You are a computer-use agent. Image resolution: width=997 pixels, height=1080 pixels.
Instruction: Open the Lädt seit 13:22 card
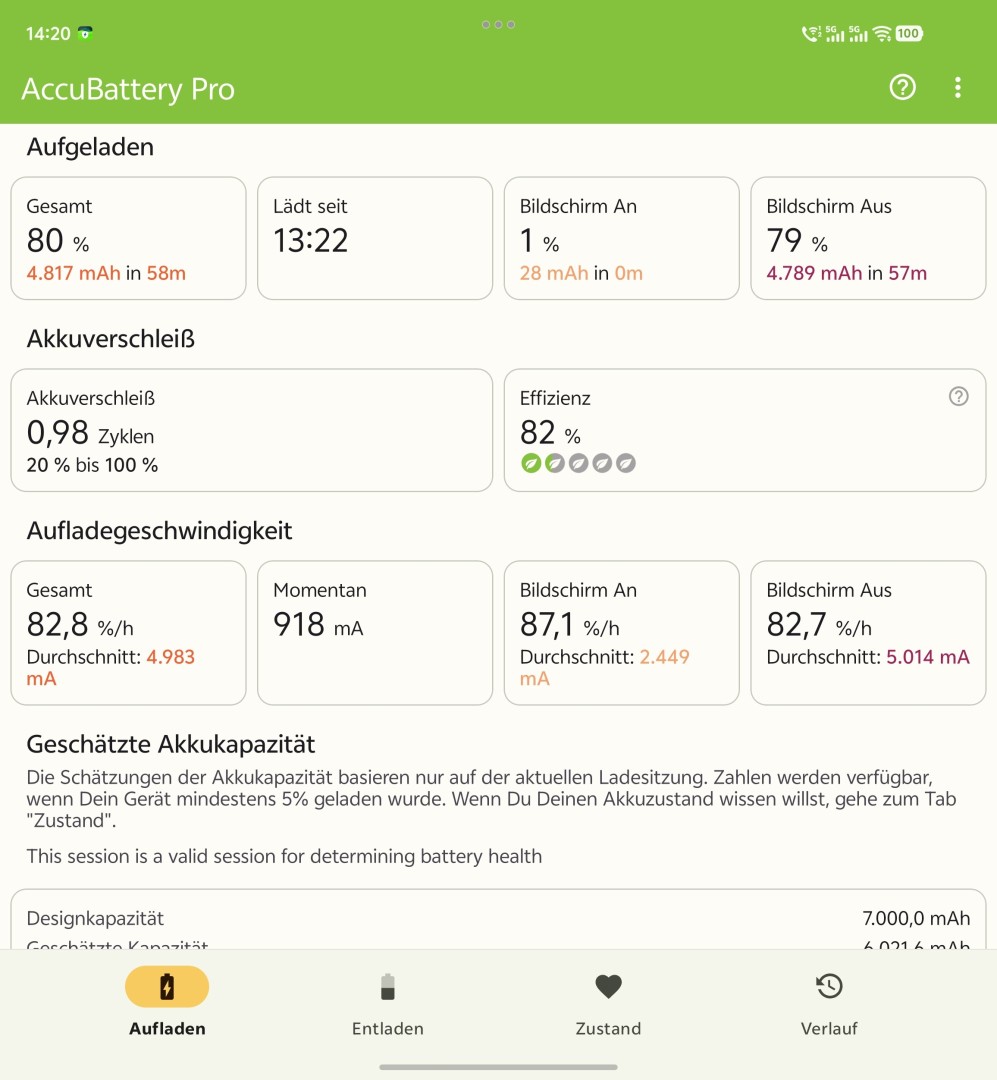375,238
